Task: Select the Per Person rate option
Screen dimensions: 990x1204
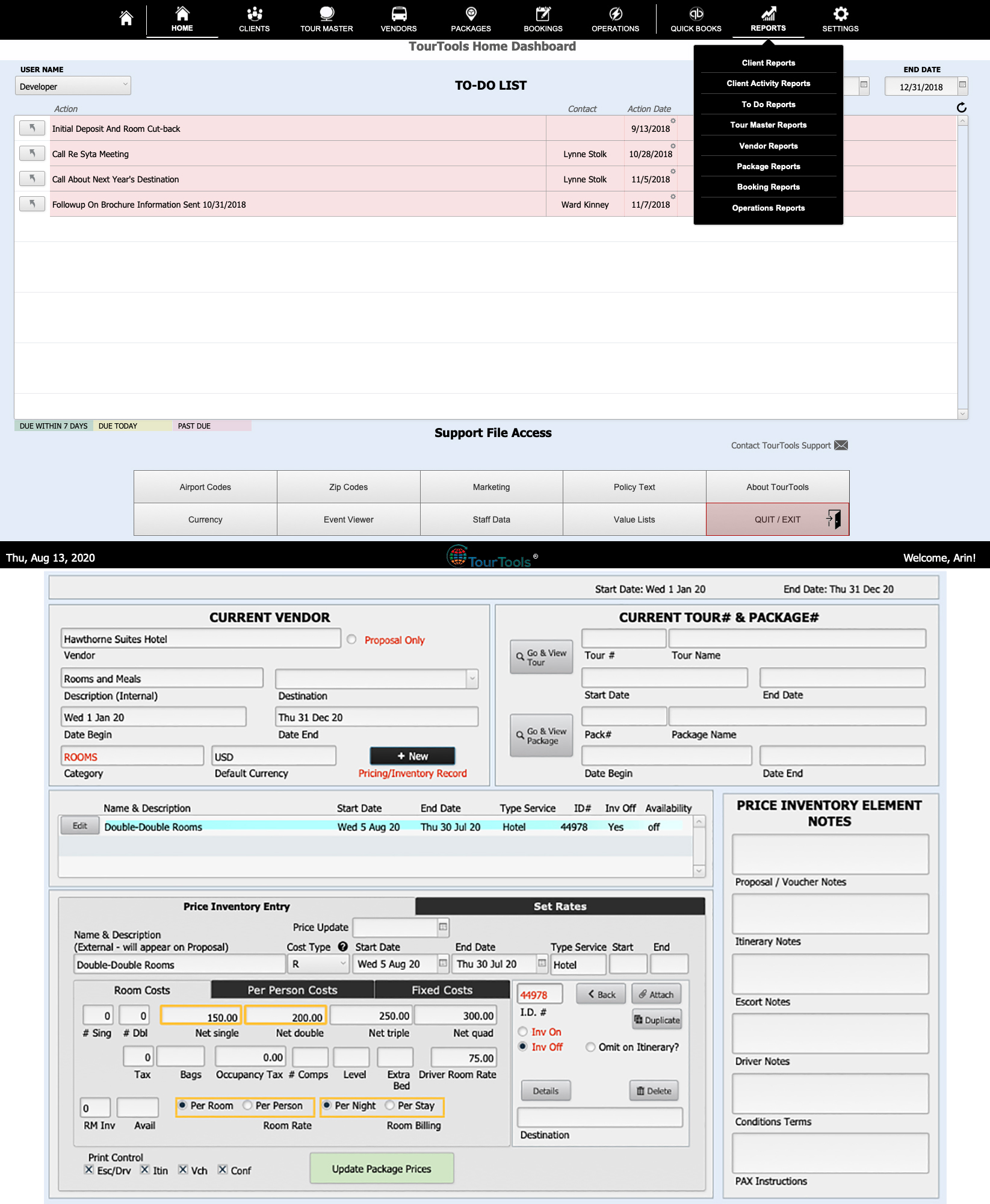Action: [x=247, y=1105]
